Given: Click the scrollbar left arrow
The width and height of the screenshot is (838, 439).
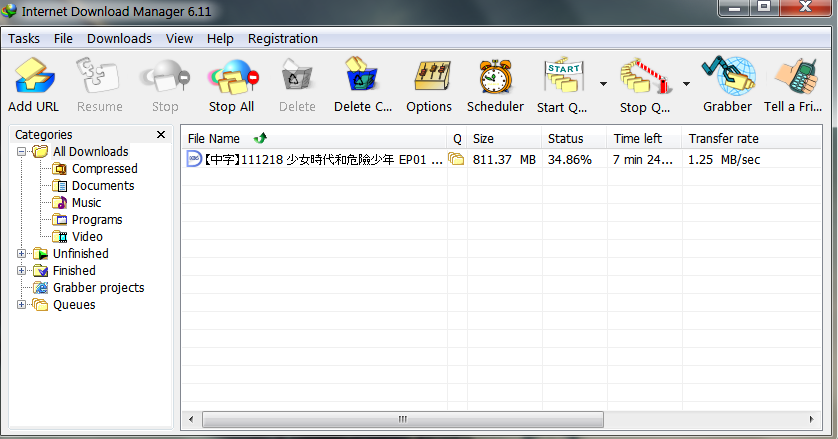Looking at the screenshot, I should [x=191, y=419].
